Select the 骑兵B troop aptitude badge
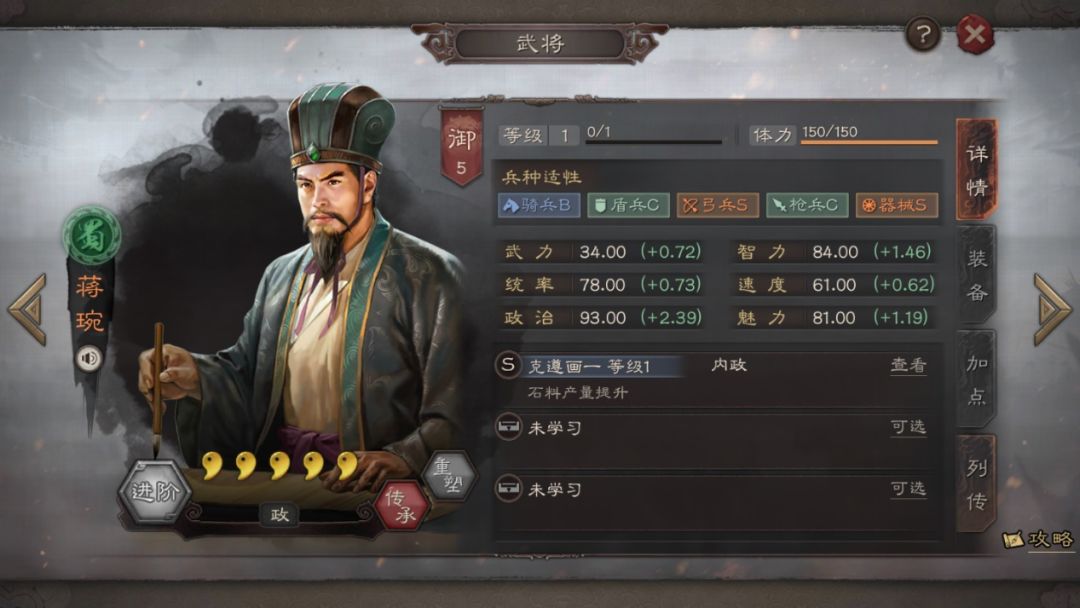The height and width of the screenshot is (608, 1080). [539, 205]
